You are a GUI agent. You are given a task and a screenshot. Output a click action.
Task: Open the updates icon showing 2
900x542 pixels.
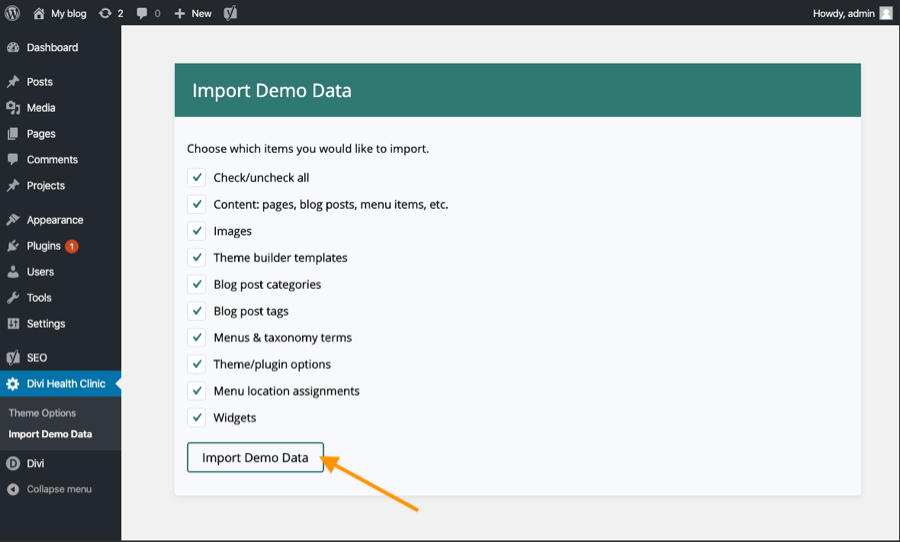click(105, 13)
